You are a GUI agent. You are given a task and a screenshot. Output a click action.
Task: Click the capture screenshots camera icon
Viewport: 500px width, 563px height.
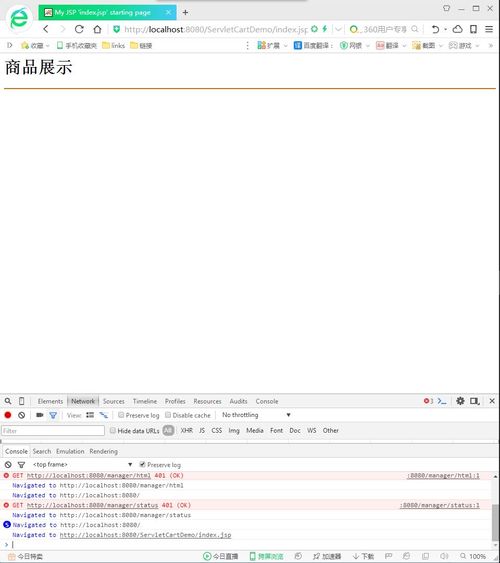39,415
